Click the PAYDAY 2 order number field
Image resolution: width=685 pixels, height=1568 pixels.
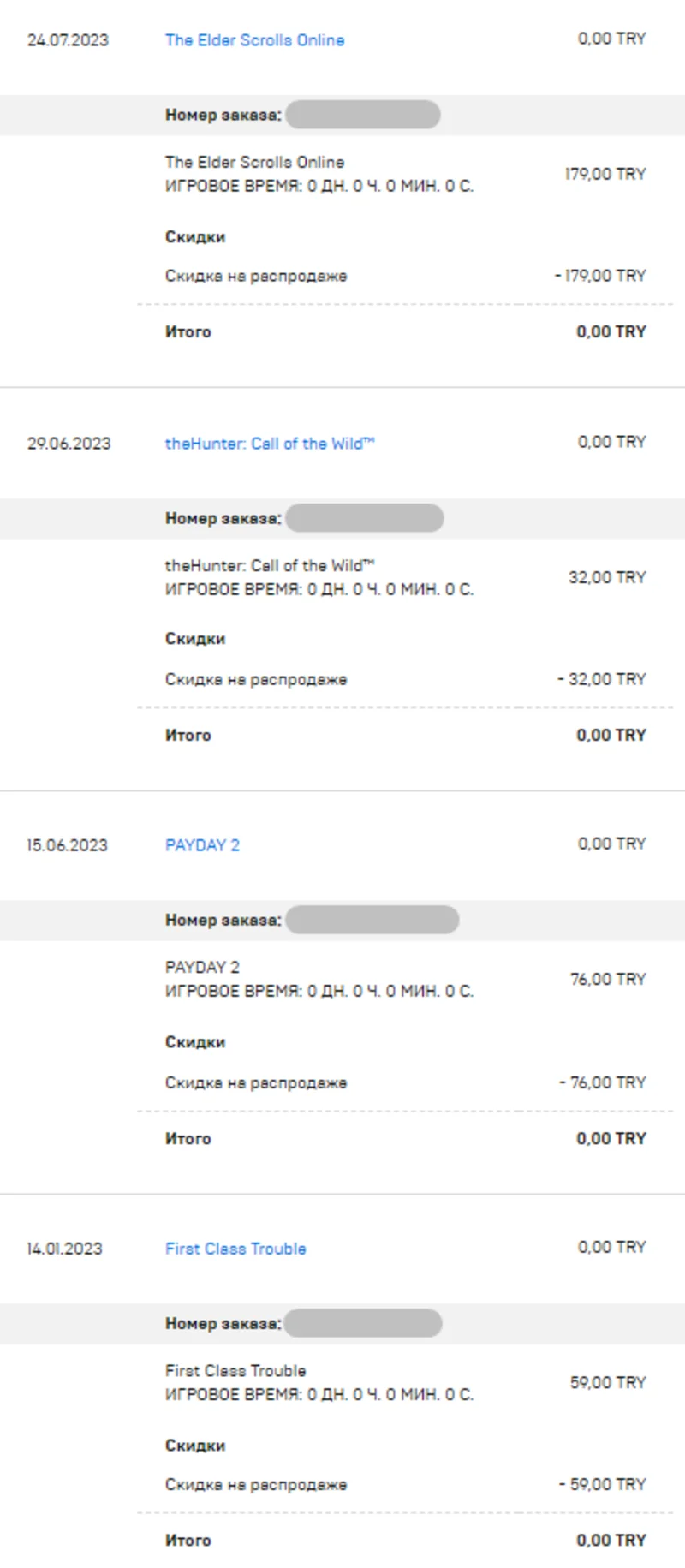tap(372, 921)
